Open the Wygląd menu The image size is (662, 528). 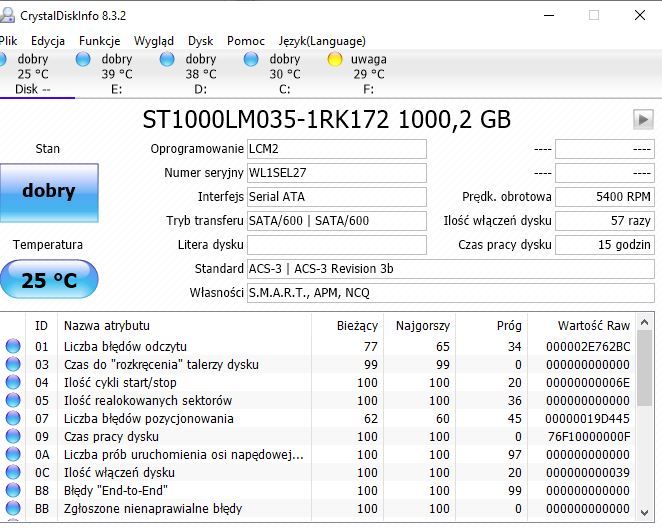[154, 41]
